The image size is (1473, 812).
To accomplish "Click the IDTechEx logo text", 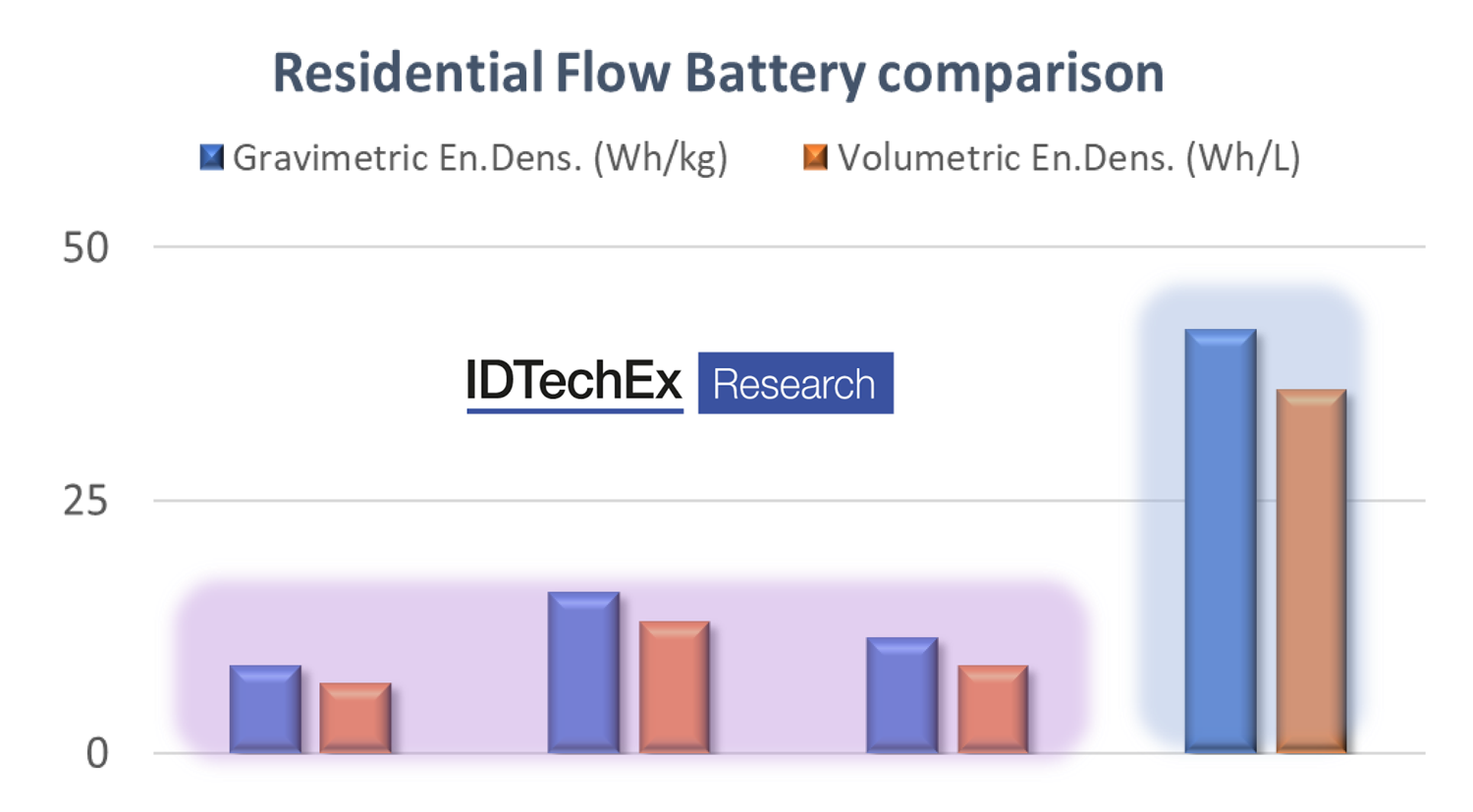I will click(x=574, y=382).
